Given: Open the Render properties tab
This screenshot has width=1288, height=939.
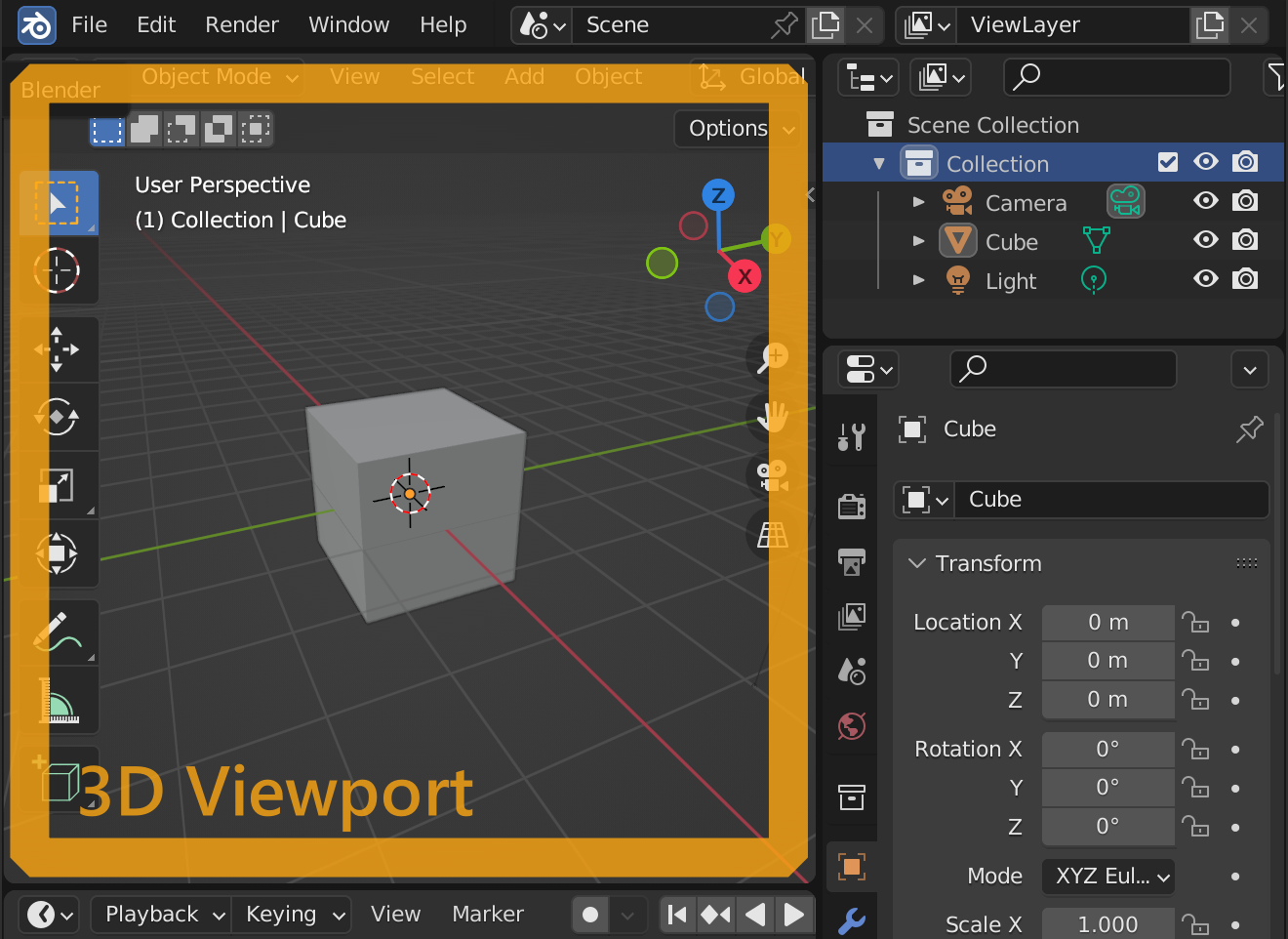Looking at the screenshot, I should point(852,506).
